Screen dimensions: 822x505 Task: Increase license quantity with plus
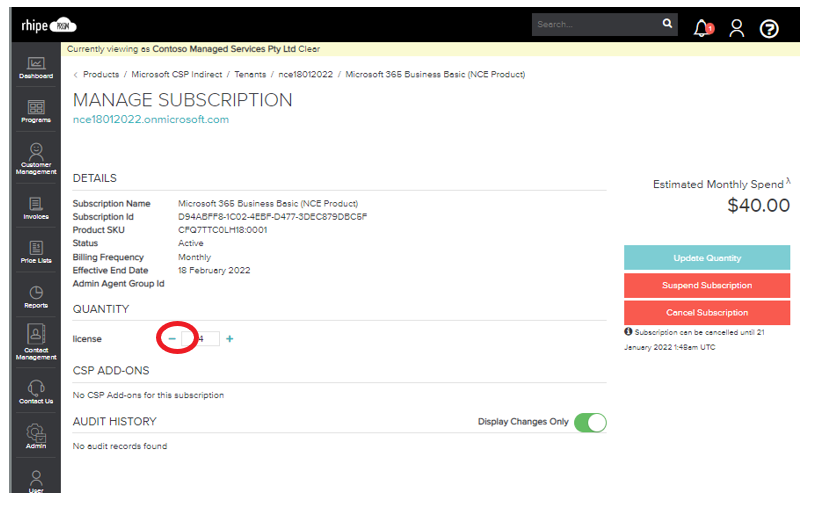point(230,339)
